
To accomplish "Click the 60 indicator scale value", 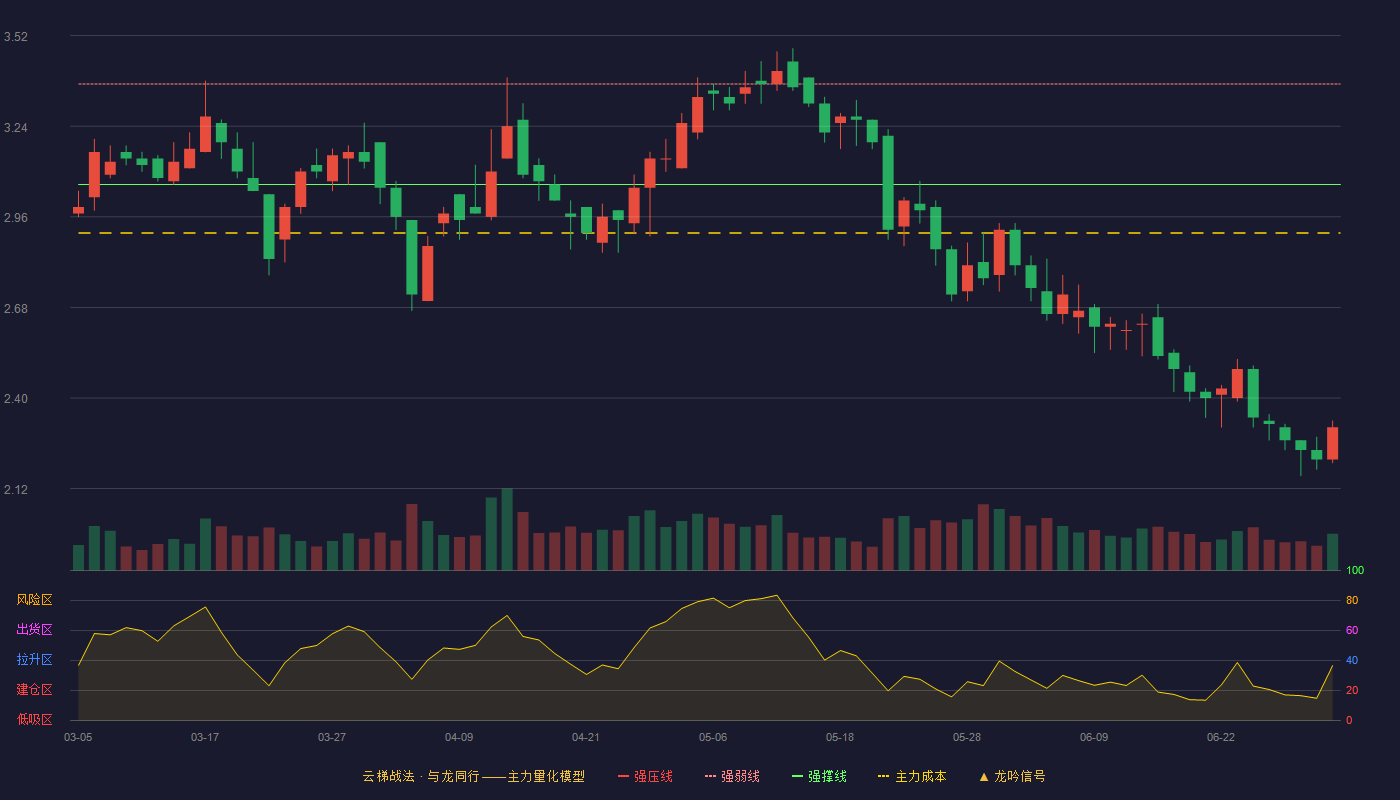I will click(x=1352, y=630).
